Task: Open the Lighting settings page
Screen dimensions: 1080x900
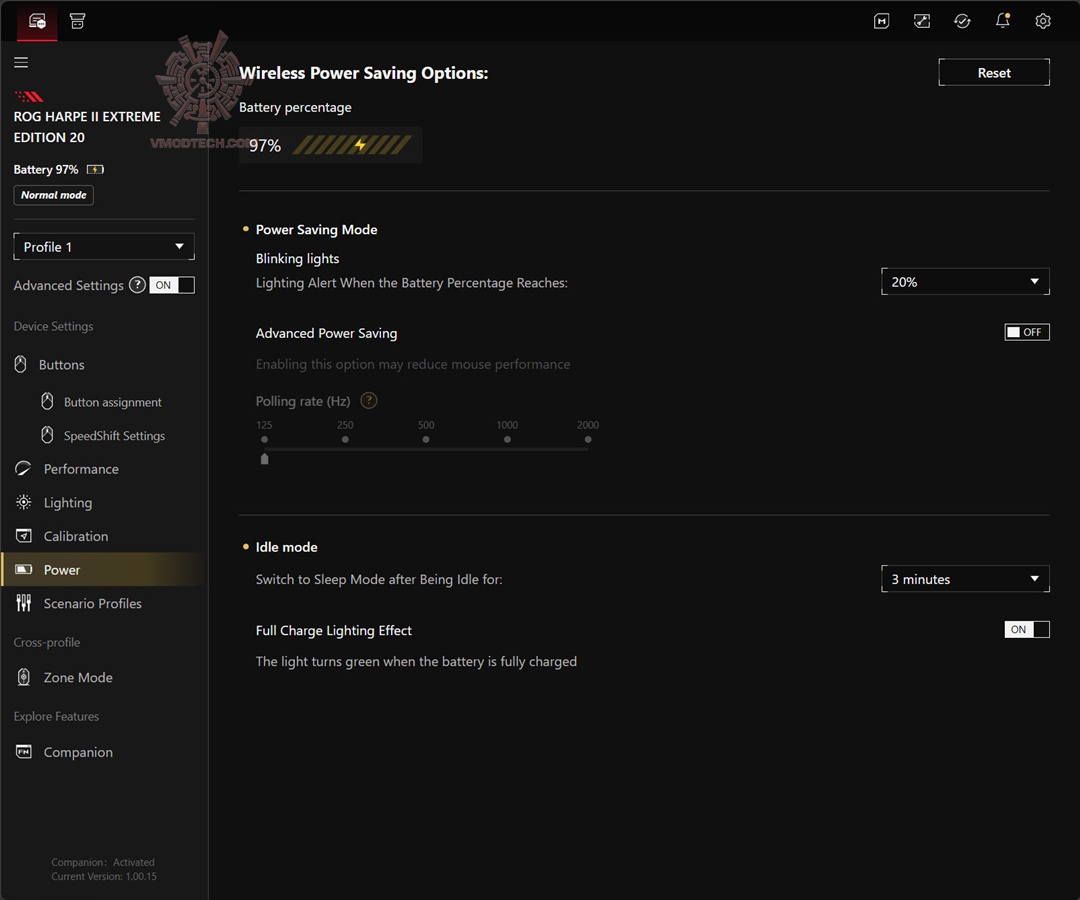Action: point(104,503)
